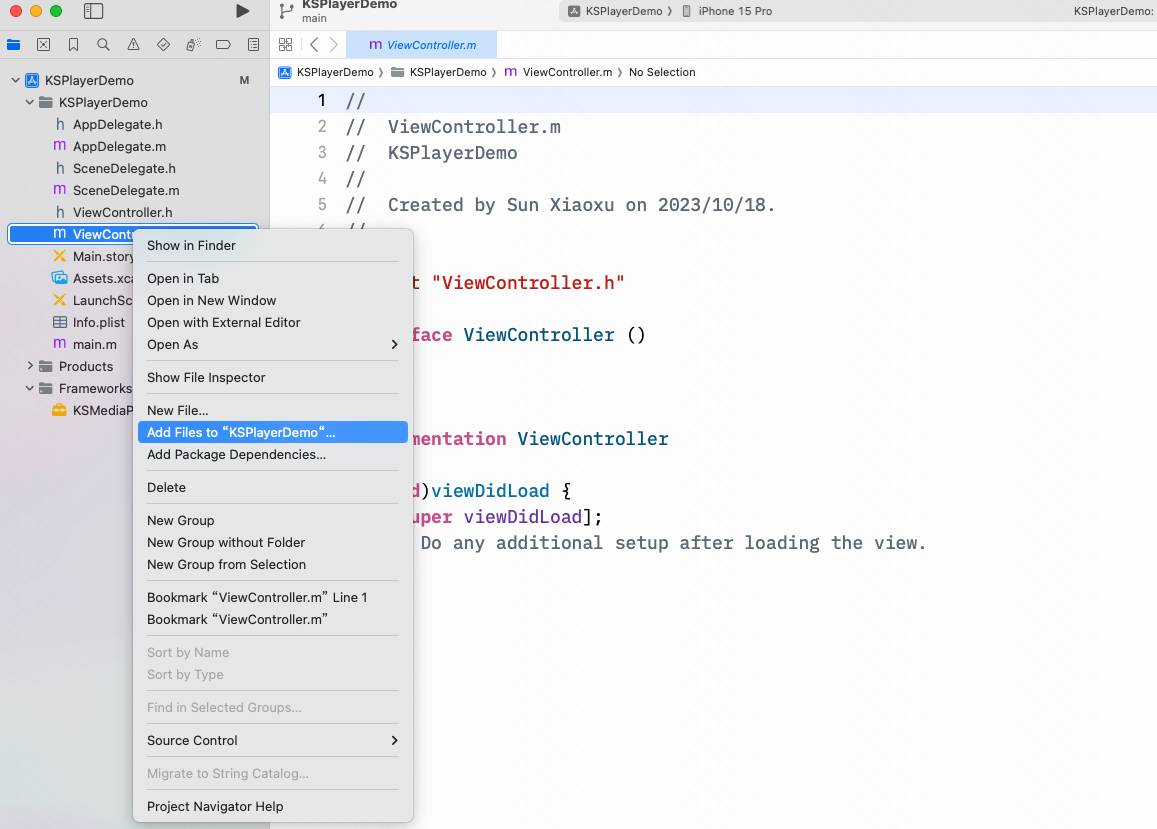
Task: Choose iPhone 15 Pro run destination
Action: [727, 11]
